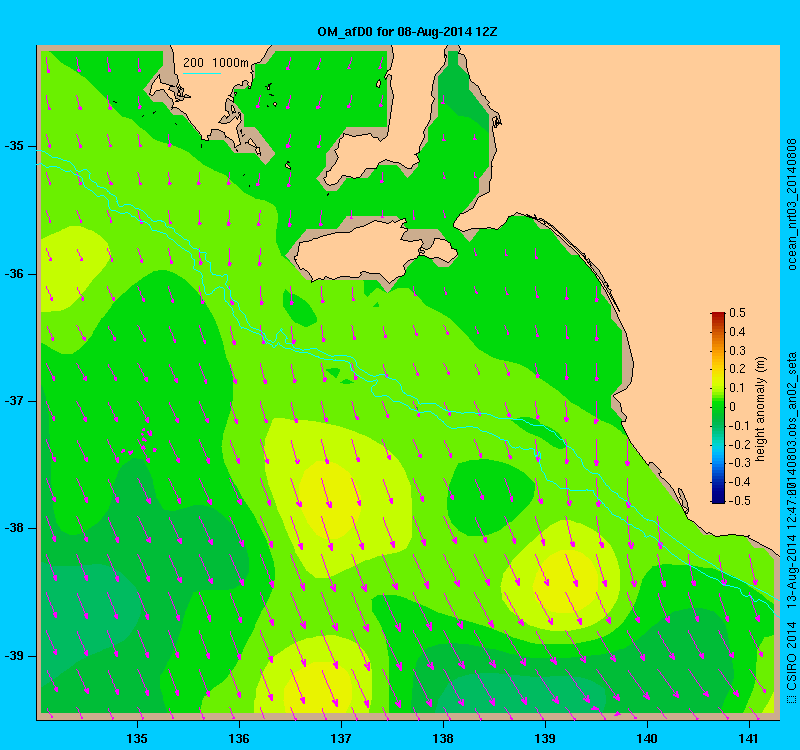
Task: Click the longitude label 135
Action: [x=137, y=738]
